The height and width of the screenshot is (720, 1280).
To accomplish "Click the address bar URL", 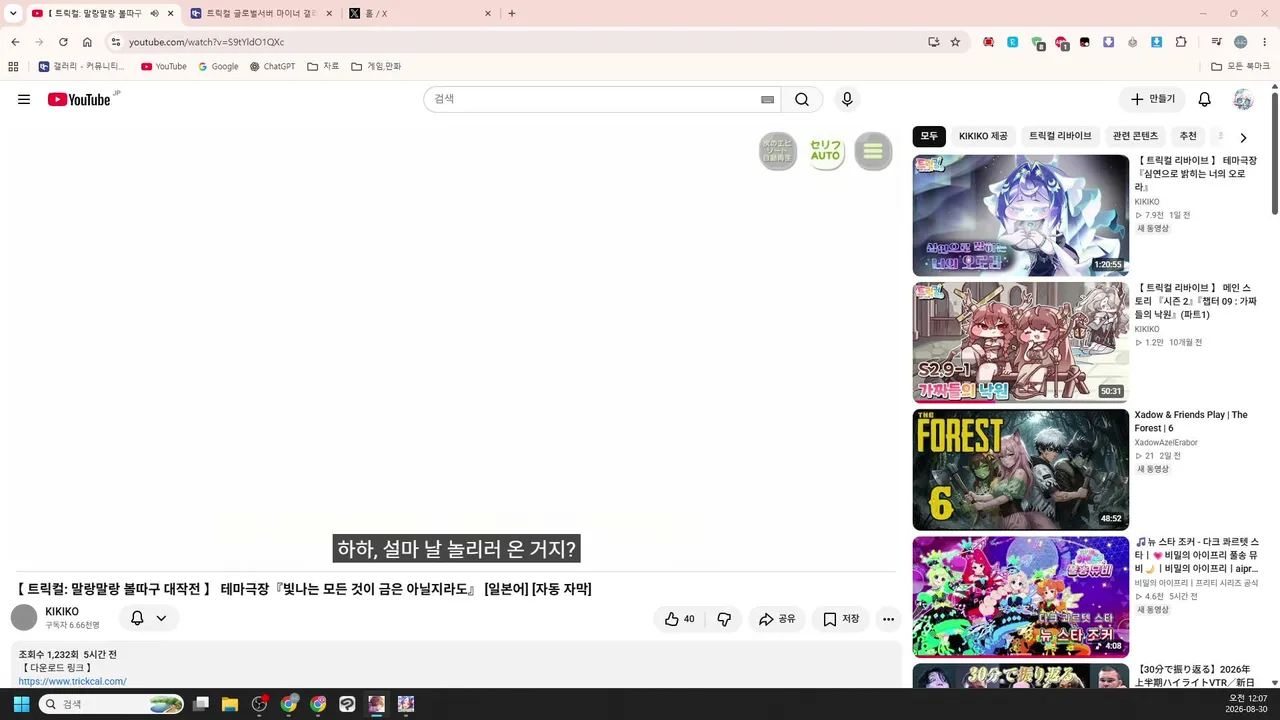I will pos(206,42).
